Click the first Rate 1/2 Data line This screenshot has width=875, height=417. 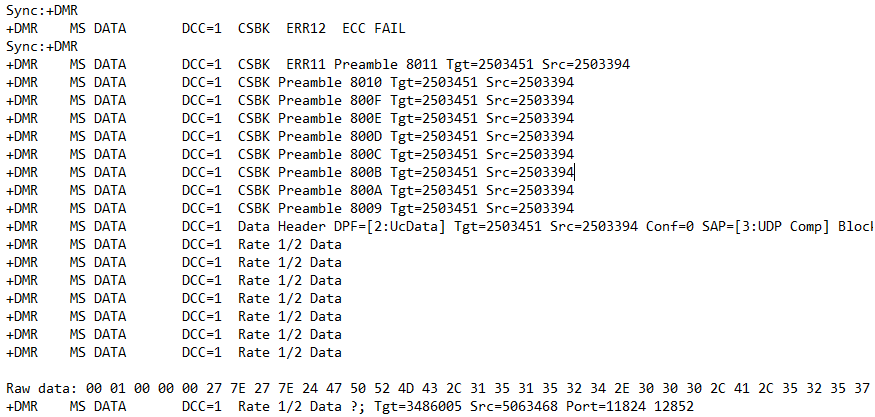click(174, 245)
